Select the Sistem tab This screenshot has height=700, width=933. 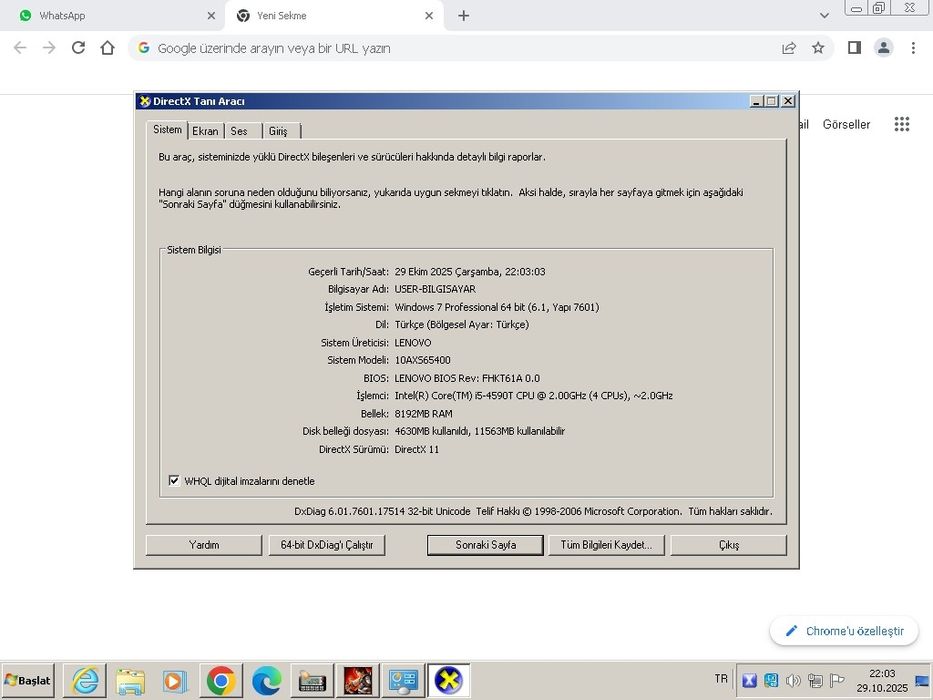click(167, 130)
